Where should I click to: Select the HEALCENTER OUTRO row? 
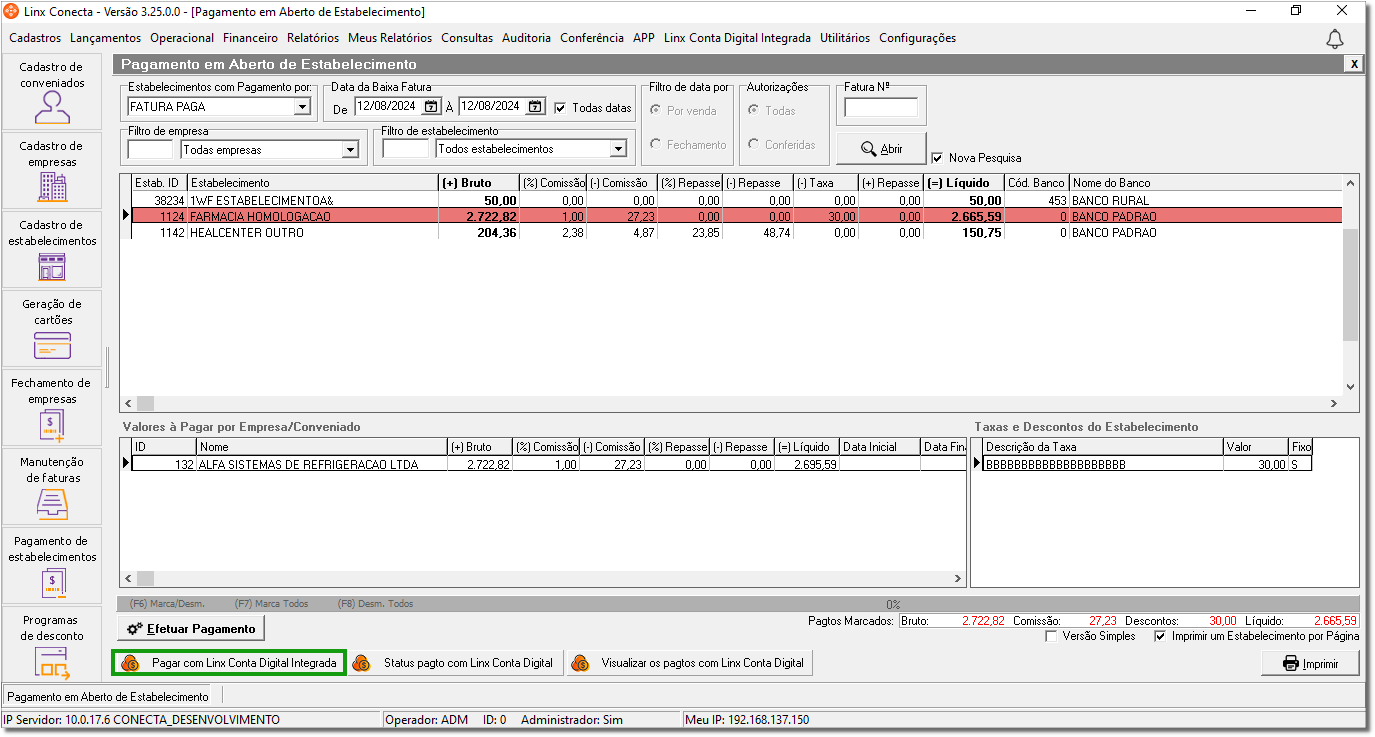(x=738, y=232)
